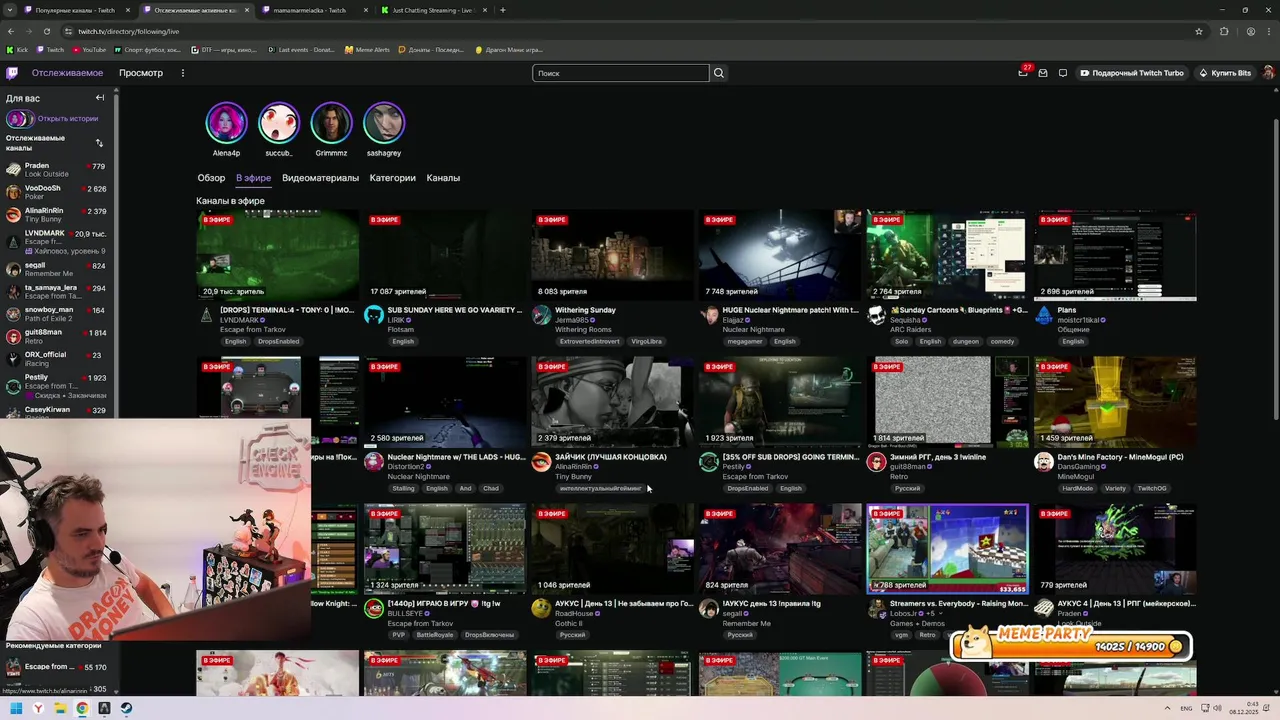Click Открыть истории link
This screenshot has width=1280, height=720.
tap(68, 119)
